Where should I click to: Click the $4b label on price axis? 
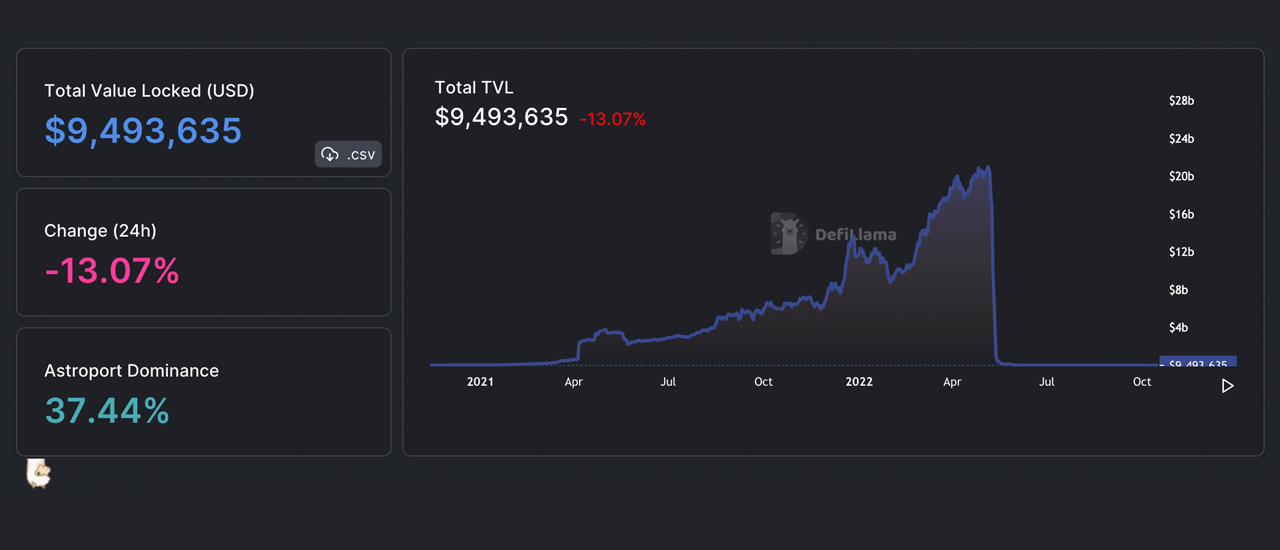pyautogui.click(x=1181, y=328)
